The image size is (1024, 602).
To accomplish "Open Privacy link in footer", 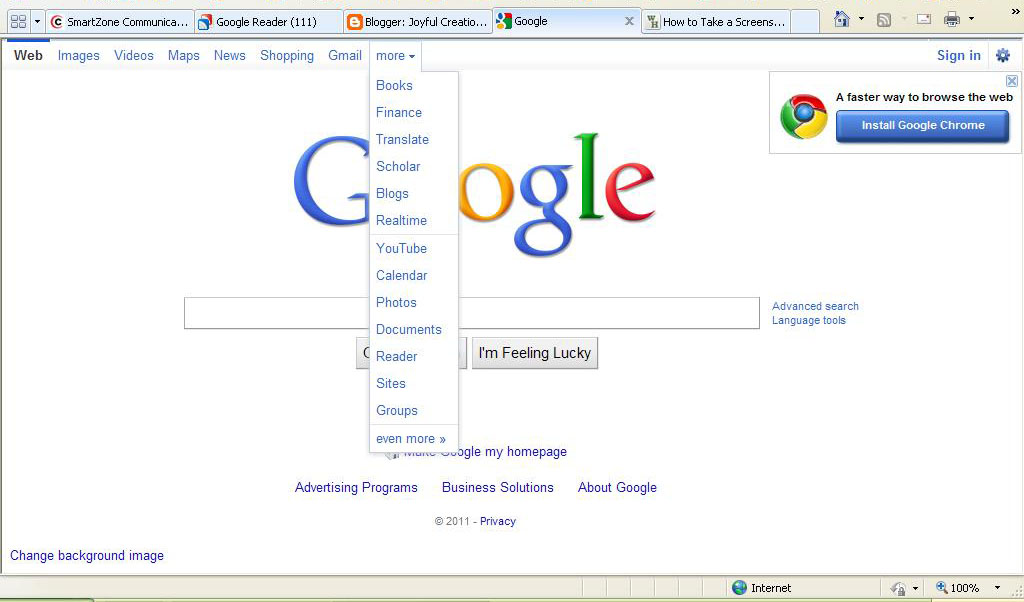I will [498, 521].
